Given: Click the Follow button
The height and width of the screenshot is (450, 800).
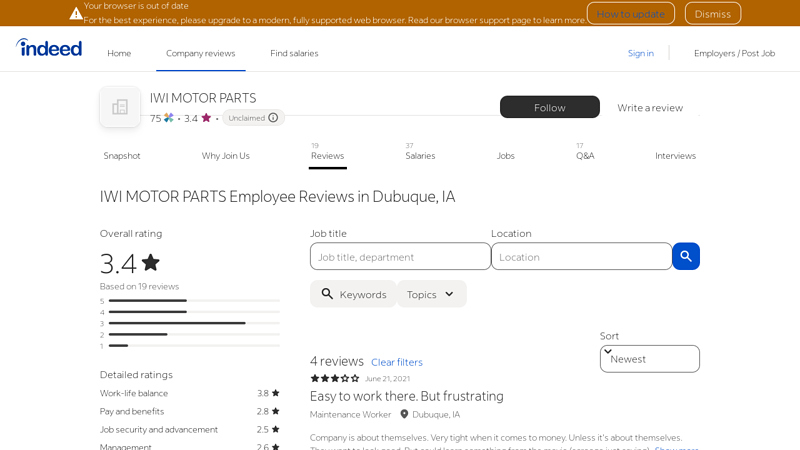Looking at the screenshot, I should (549, 107).
